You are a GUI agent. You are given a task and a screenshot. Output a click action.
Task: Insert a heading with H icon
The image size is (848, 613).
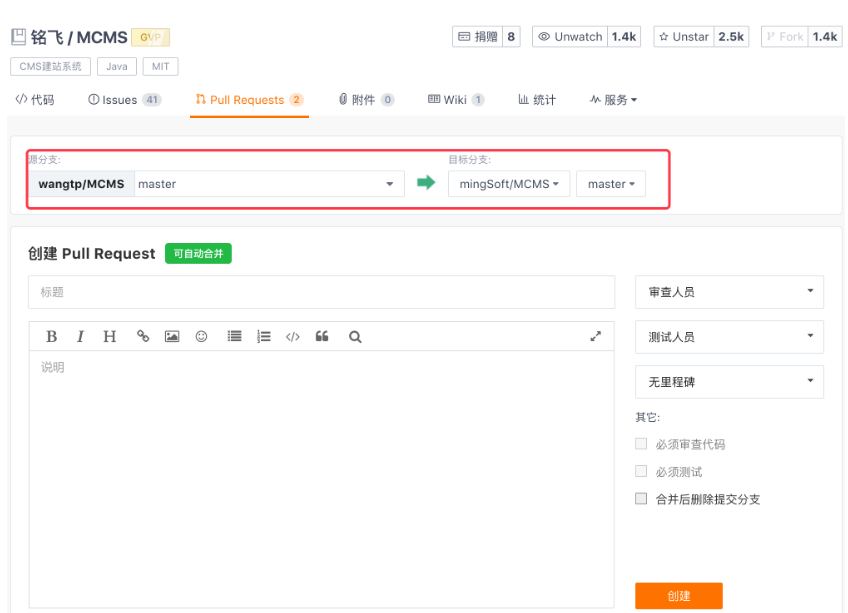coord(110,337)
